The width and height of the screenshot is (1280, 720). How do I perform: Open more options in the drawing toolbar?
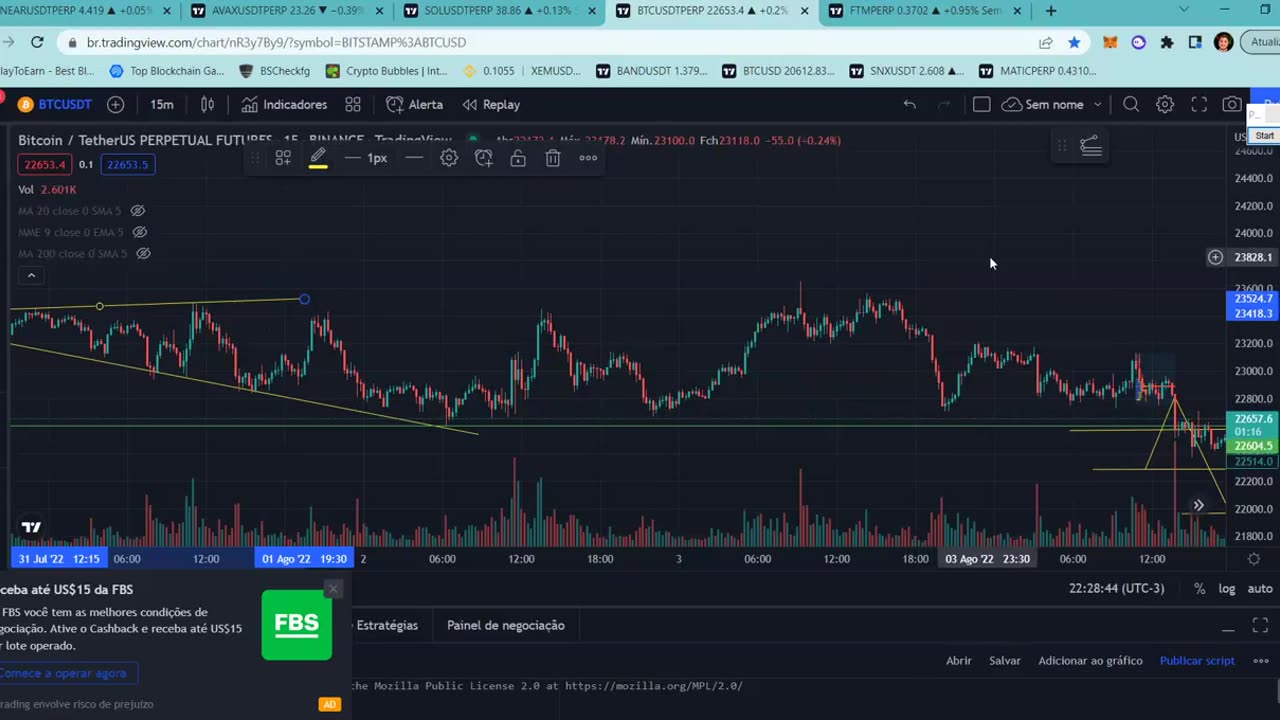(x=588, y=158)
